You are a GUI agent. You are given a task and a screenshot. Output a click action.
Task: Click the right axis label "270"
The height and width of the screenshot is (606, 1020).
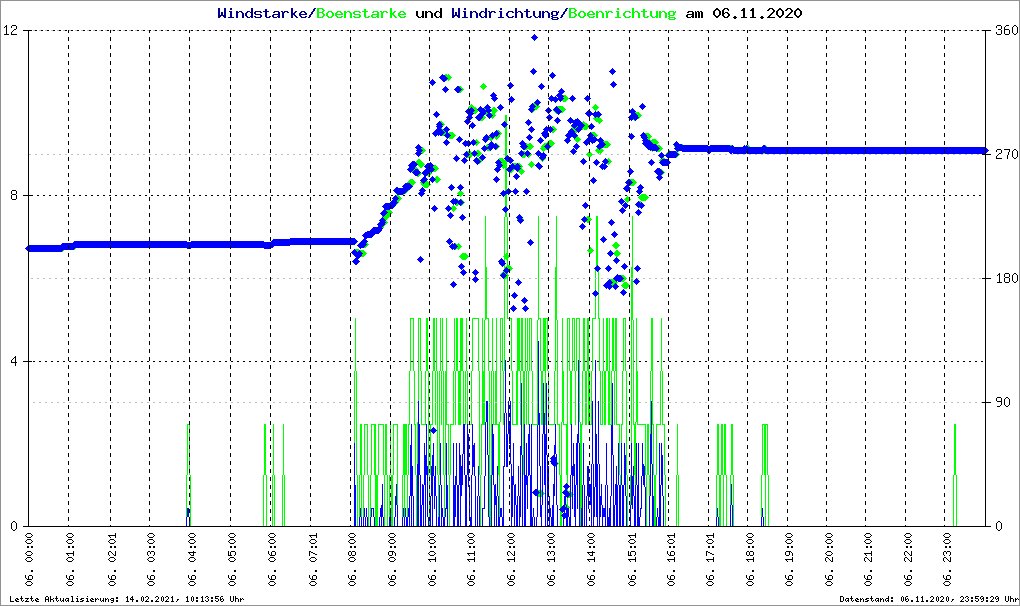pos(1003,155)
